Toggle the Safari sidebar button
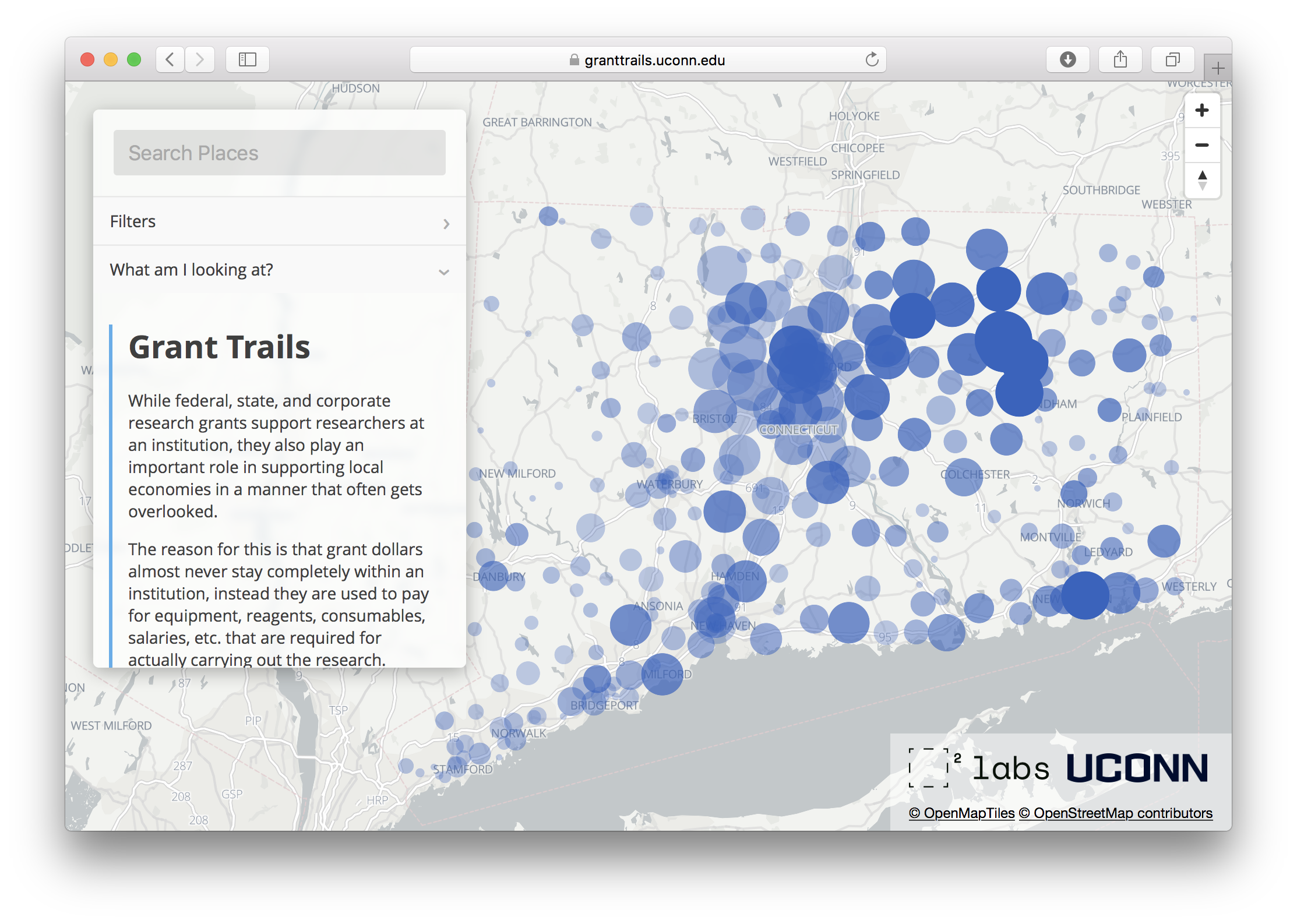Image resolution: width=1297 pixels, height=924 pixels. tap(248, 59)
